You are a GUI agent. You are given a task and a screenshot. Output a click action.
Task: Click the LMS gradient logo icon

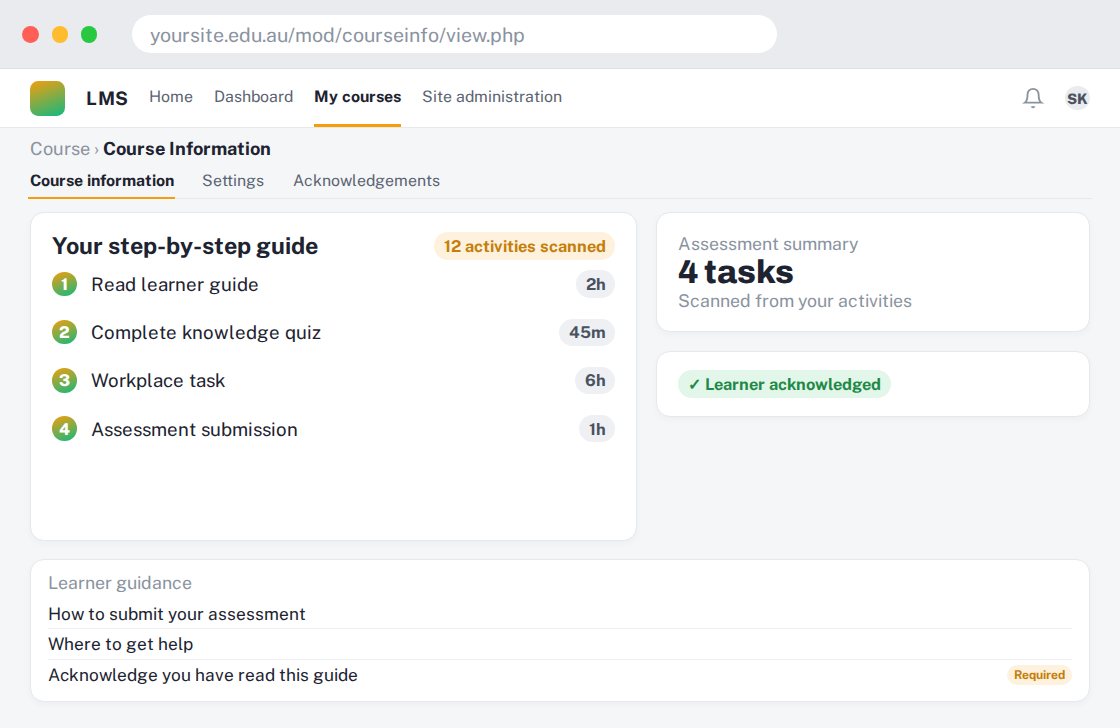click(47, 98)
